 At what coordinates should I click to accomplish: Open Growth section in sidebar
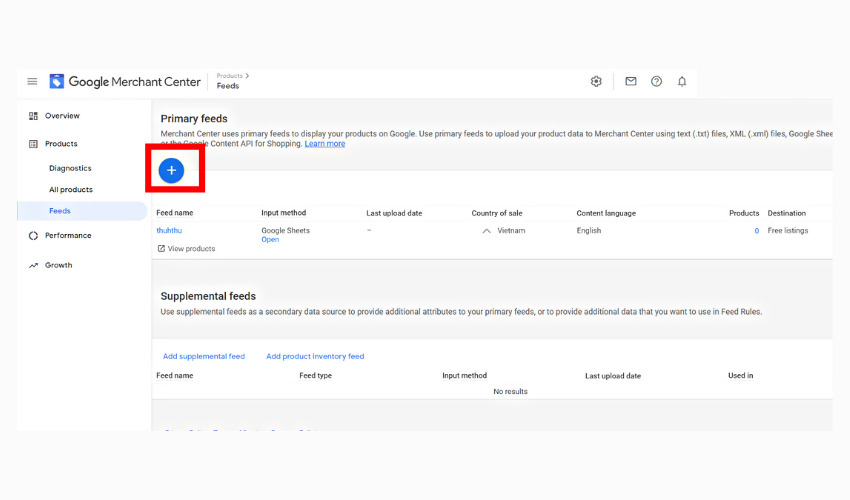pos(58,265)
